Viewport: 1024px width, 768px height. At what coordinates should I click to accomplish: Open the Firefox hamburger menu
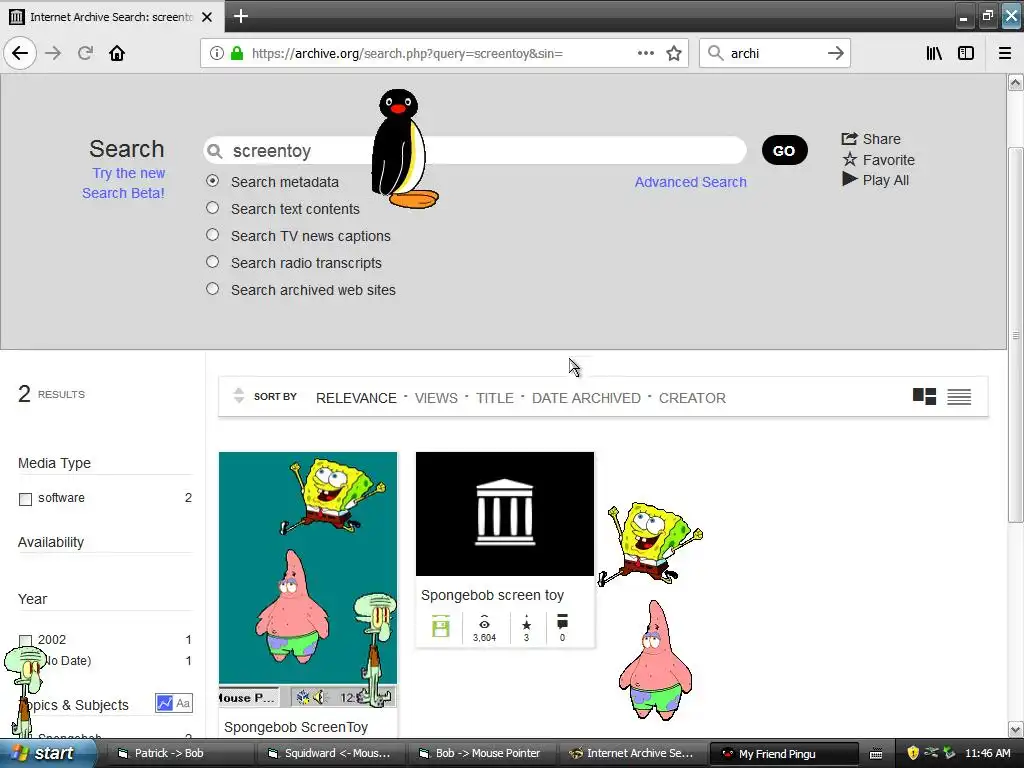tap(1005, 53)
